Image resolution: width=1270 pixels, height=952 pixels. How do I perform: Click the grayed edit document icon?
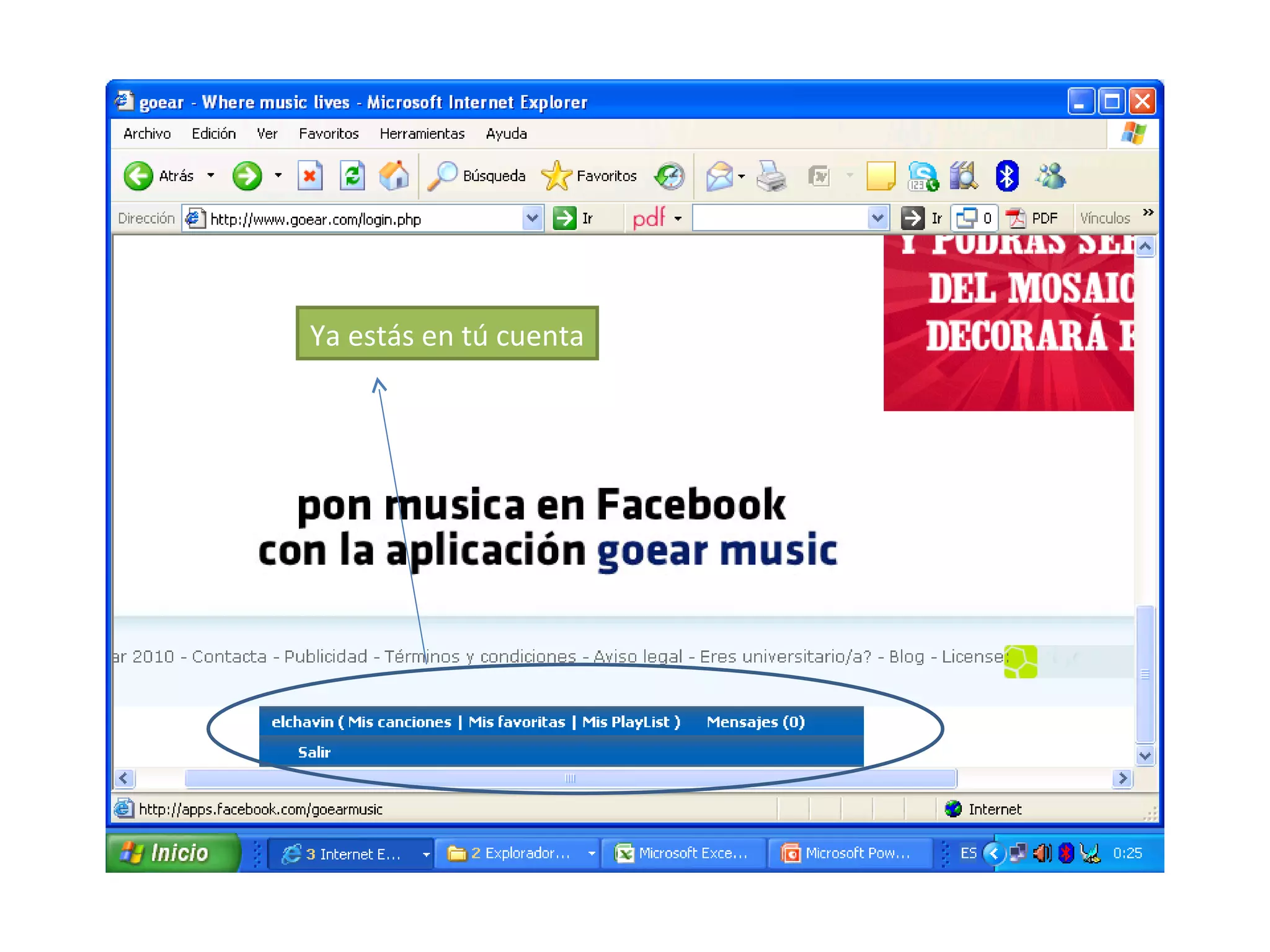point(820,177)
